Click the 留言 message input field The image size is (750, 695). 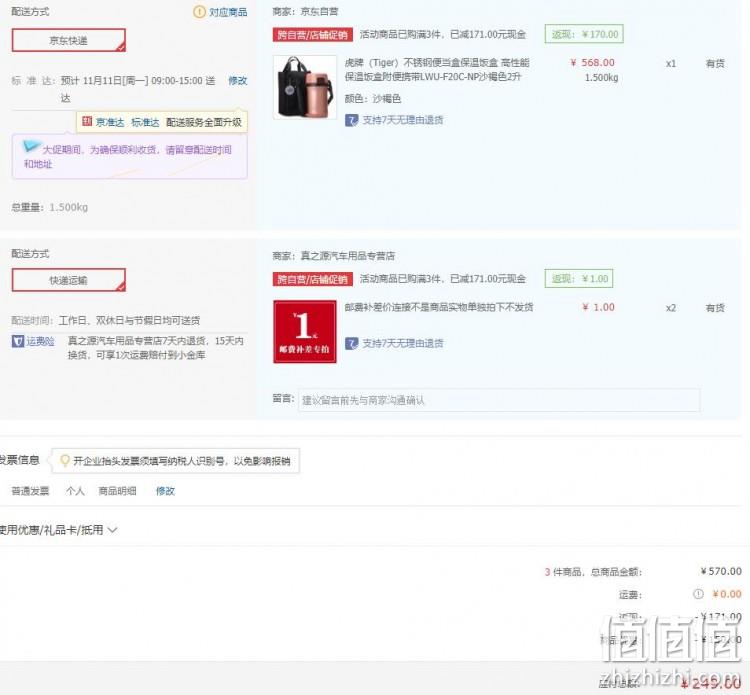point(499,400)
